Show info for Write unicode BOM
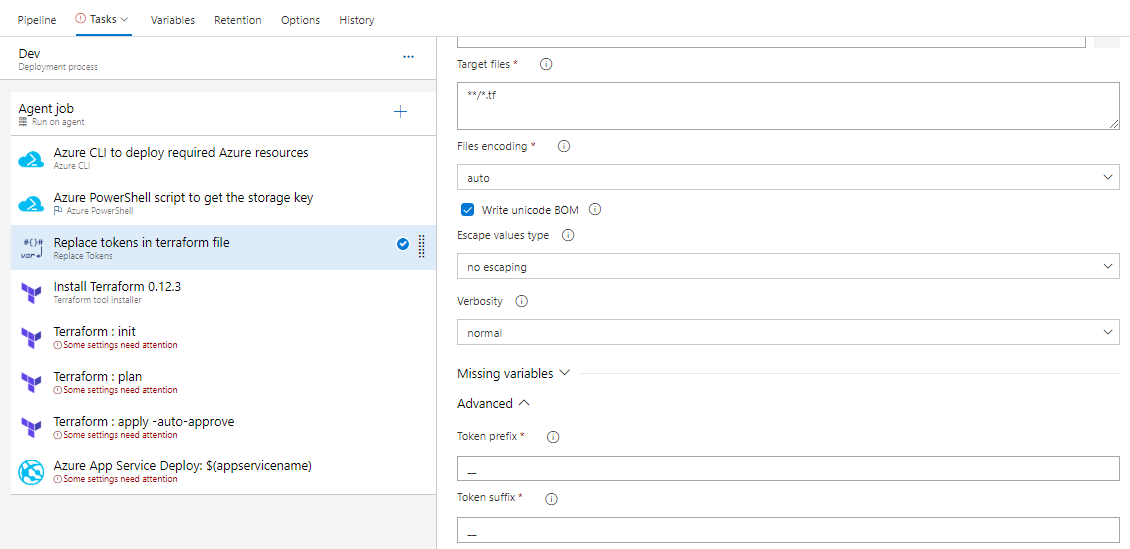1130x549 pixels. click(595, 210)
